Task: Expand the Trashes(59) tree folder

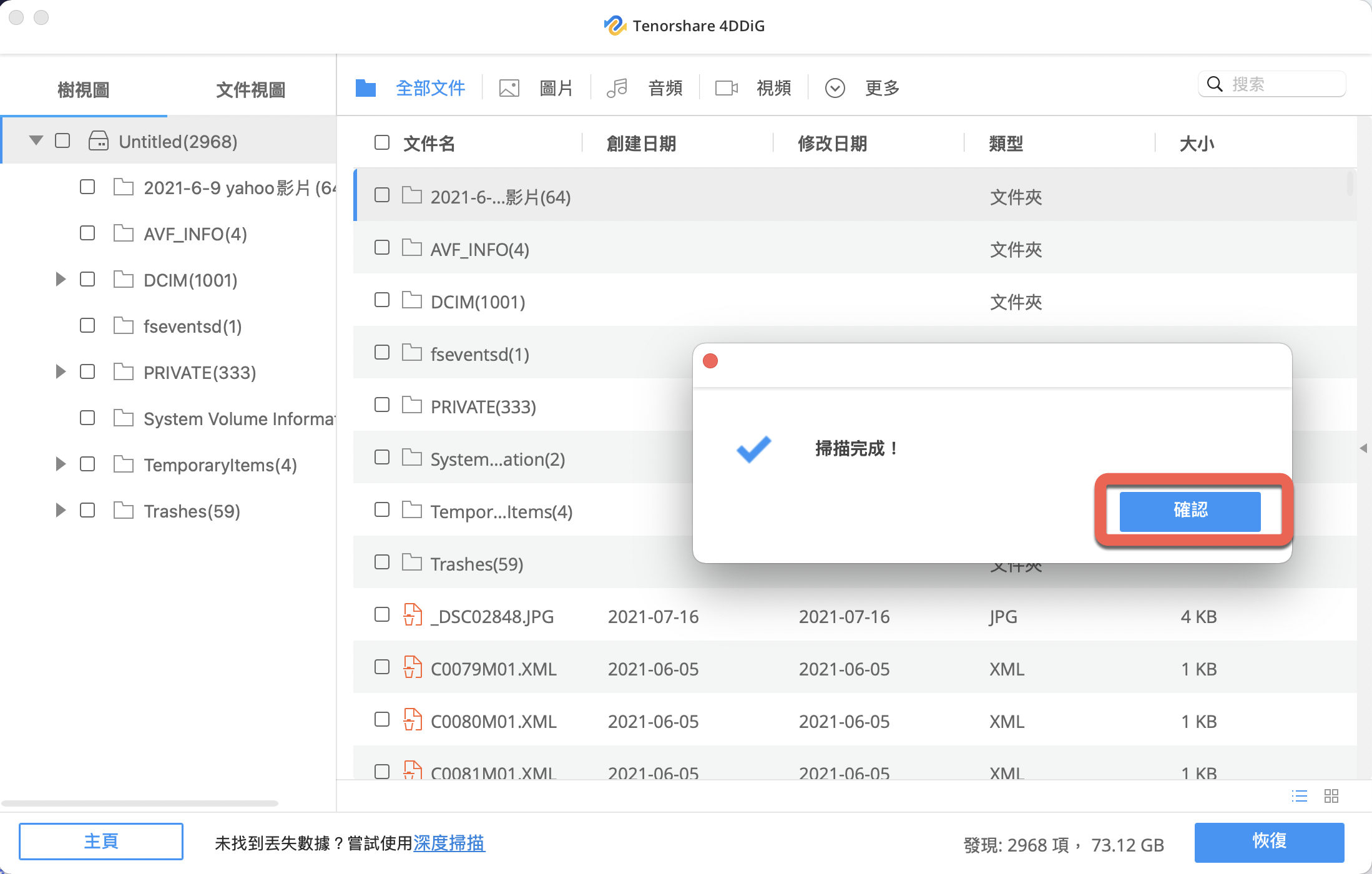Action: click(61, 510)
